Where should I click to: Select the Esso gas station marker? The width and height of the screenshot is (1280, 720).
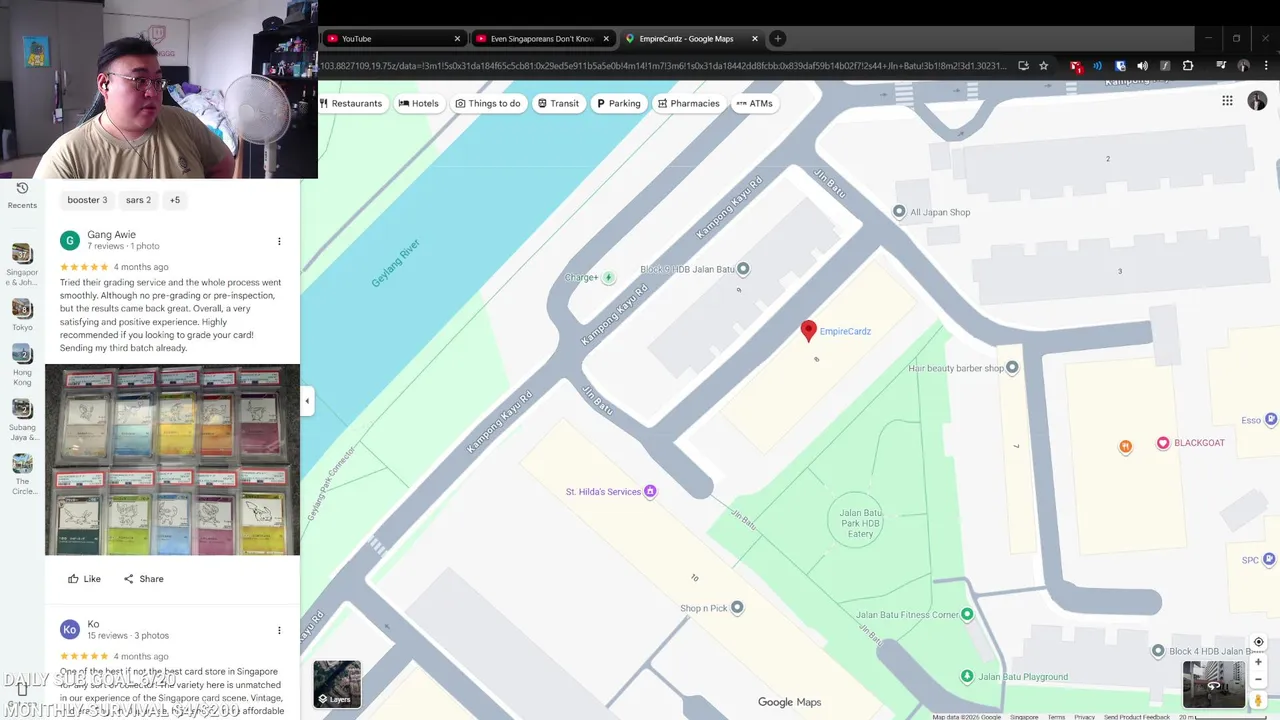[1271, 420]
